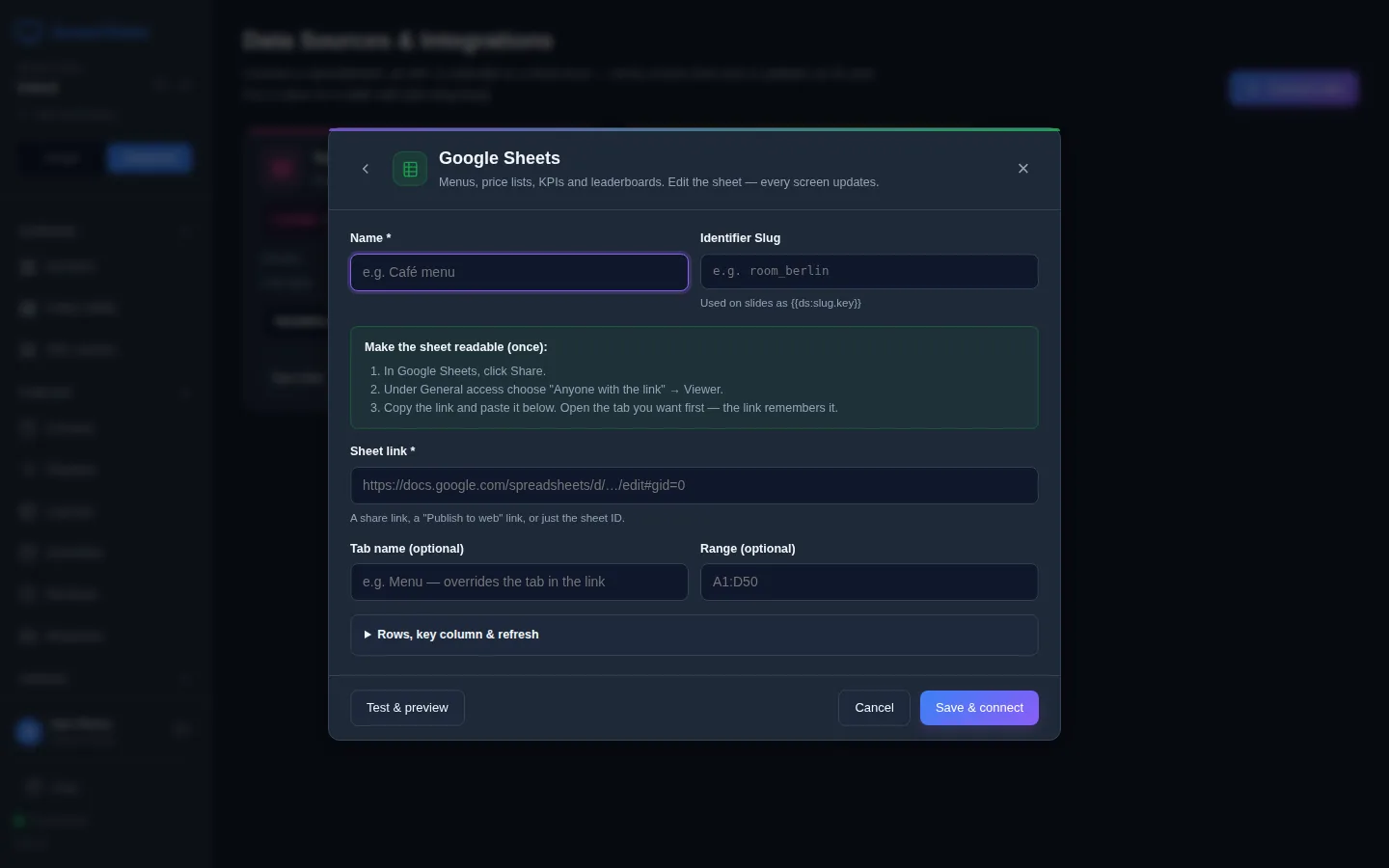
Task: Focus the Name input field
Action: click(519, 272)
